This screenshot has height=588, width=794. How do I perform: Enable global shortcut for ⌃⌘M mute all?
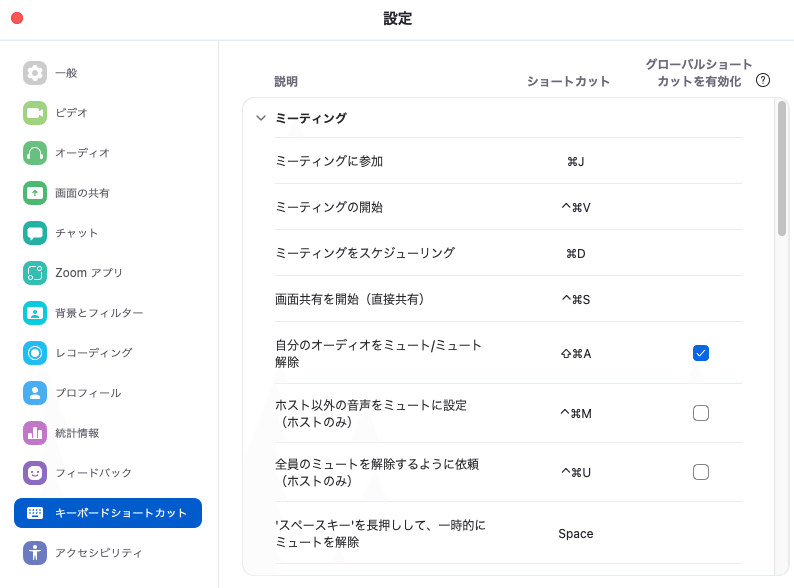point(701,413)
